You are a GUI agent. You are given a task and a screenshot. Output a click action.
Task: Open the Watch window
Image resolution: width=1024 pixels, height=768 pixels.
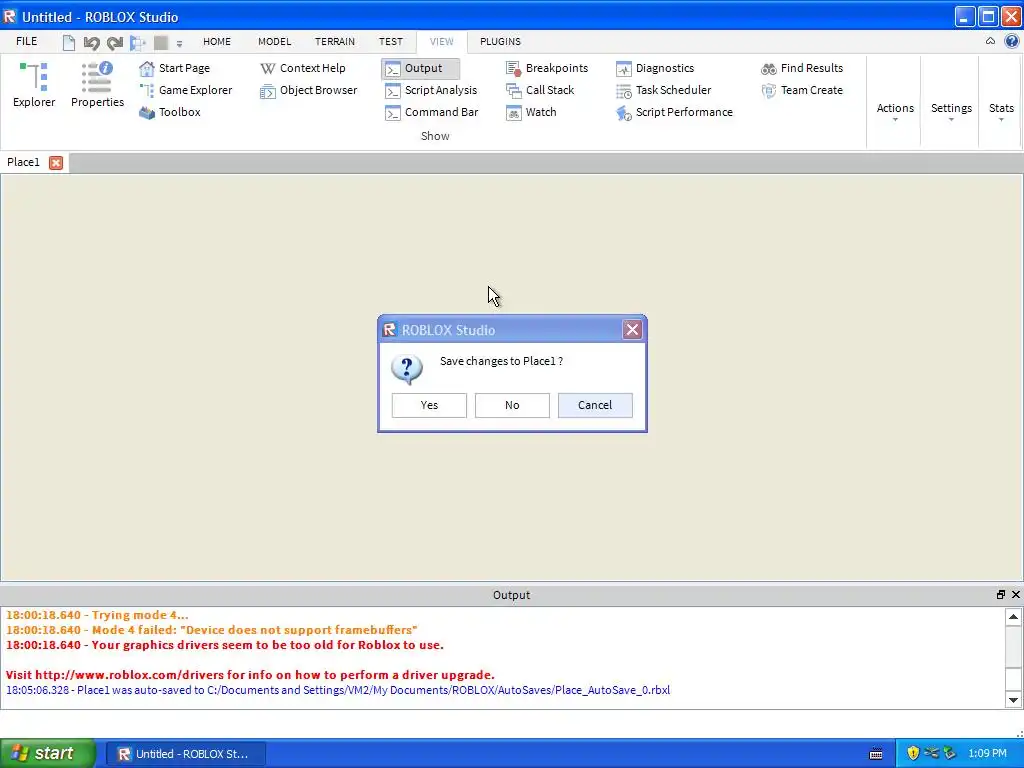coord(532,112)
